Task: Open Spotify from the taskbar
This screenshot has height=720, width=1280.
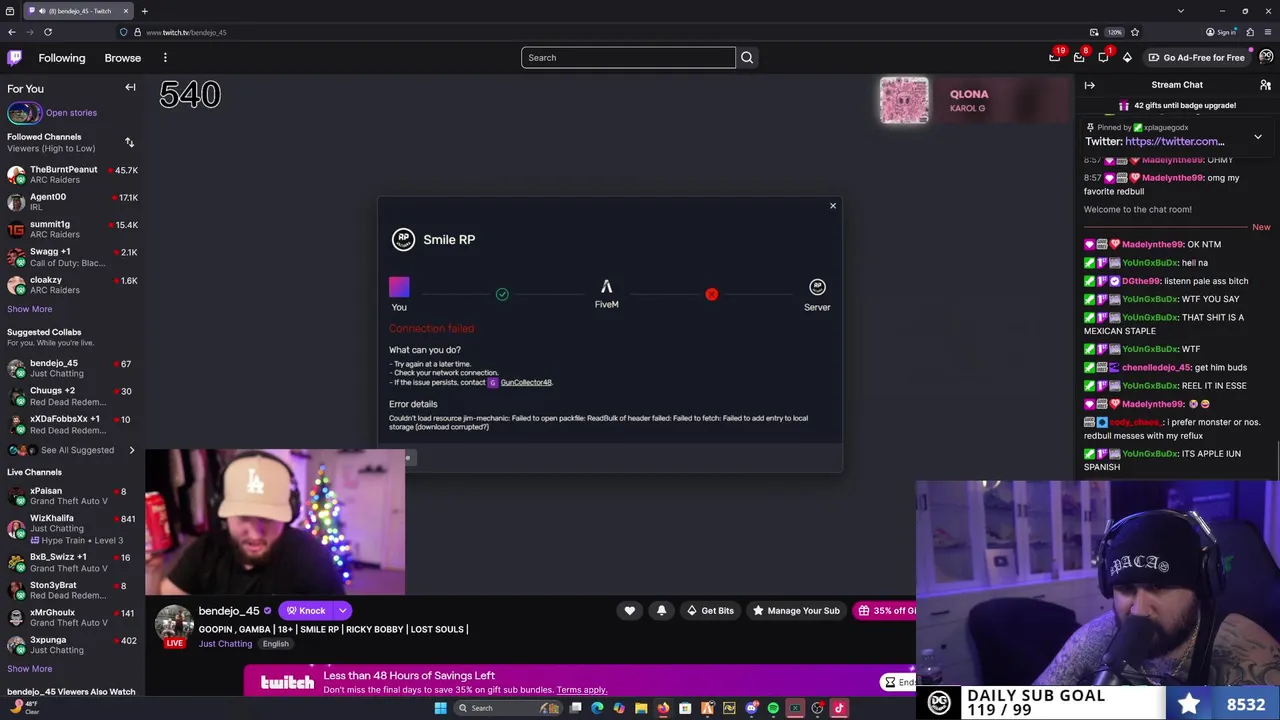Action: pyautogui.click(x=773, y=708)
